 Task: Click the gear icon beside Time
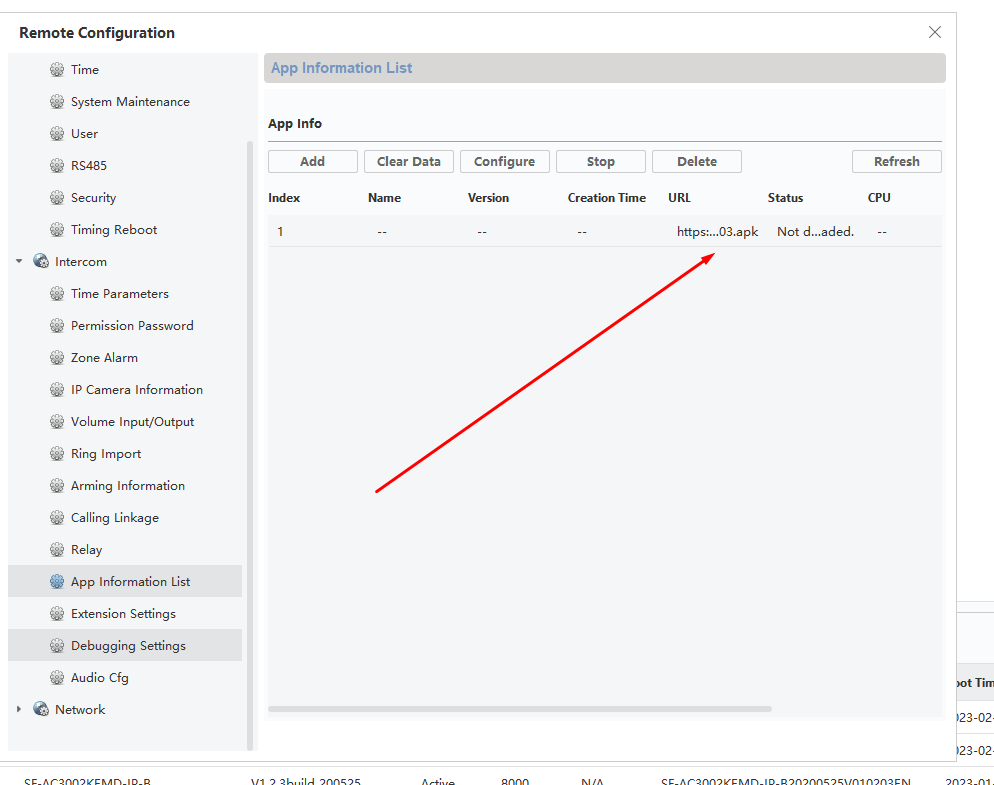[x=57, y=70]
